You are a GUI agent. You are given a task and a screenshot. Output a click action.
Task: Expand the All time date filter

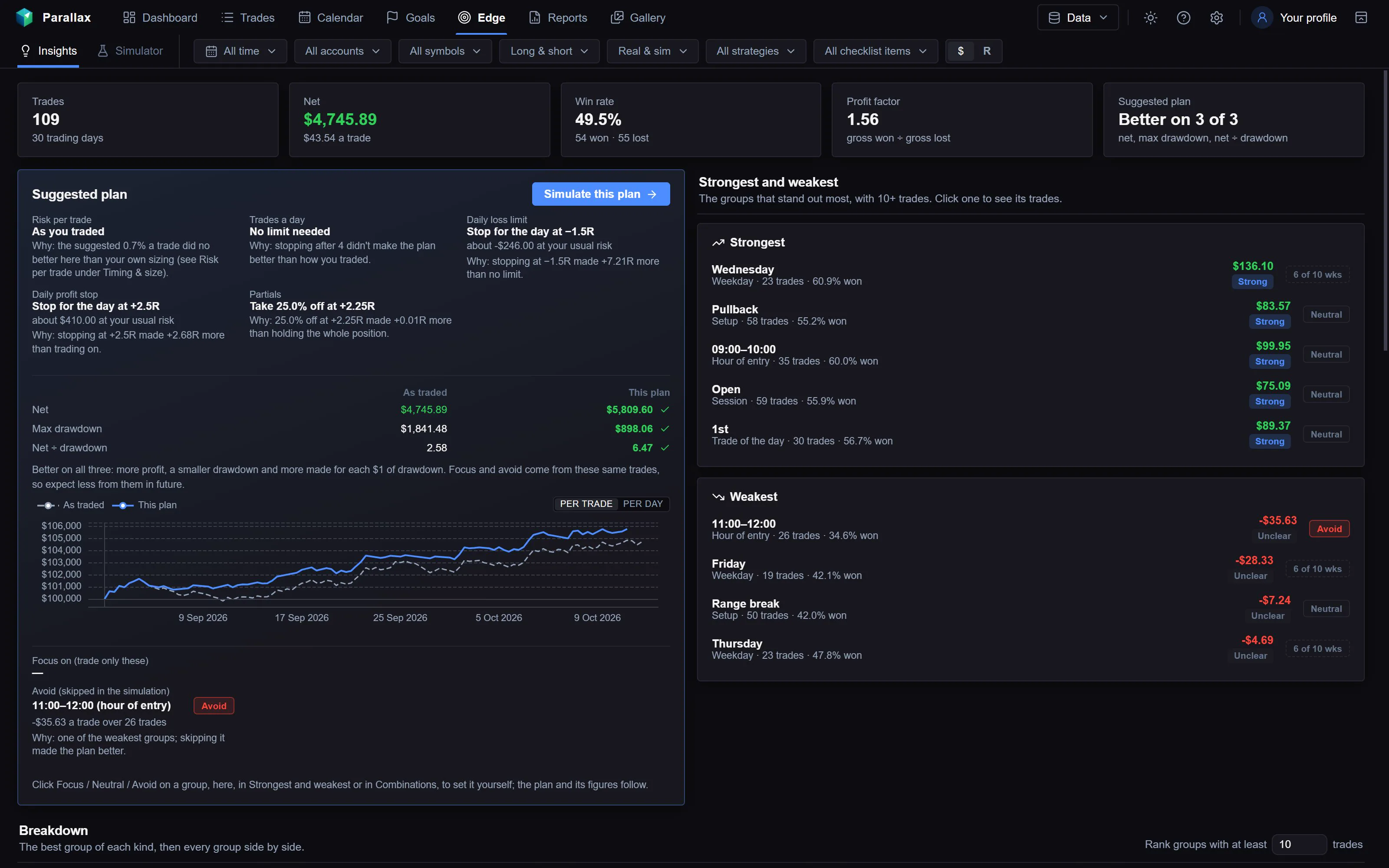pos(240,51)
